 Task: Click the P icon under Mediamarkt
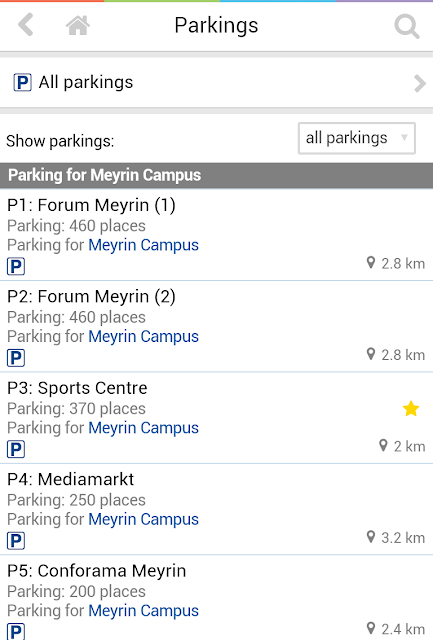click(x=16, y=541)
